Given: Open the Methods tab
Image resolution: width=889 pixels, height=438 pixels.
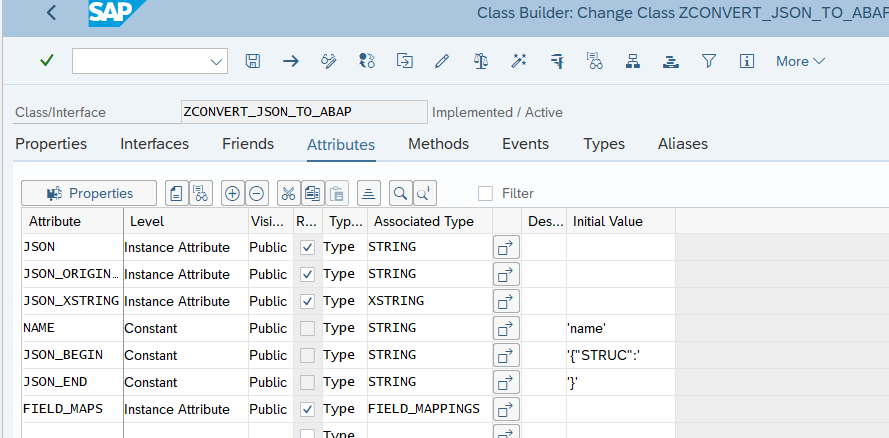Looking at the screenshot, I should (438, 144).
